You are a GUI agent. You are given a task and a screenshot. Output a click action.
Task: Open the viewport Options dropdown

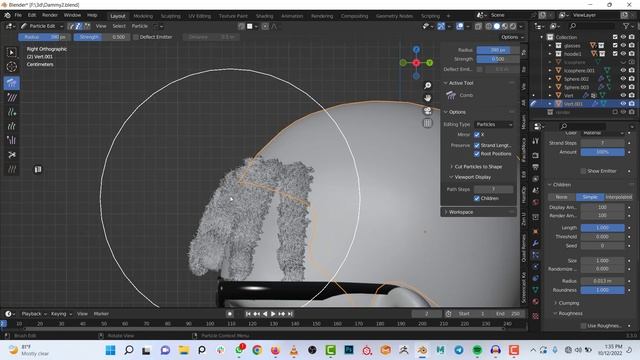tap(512, 37)
